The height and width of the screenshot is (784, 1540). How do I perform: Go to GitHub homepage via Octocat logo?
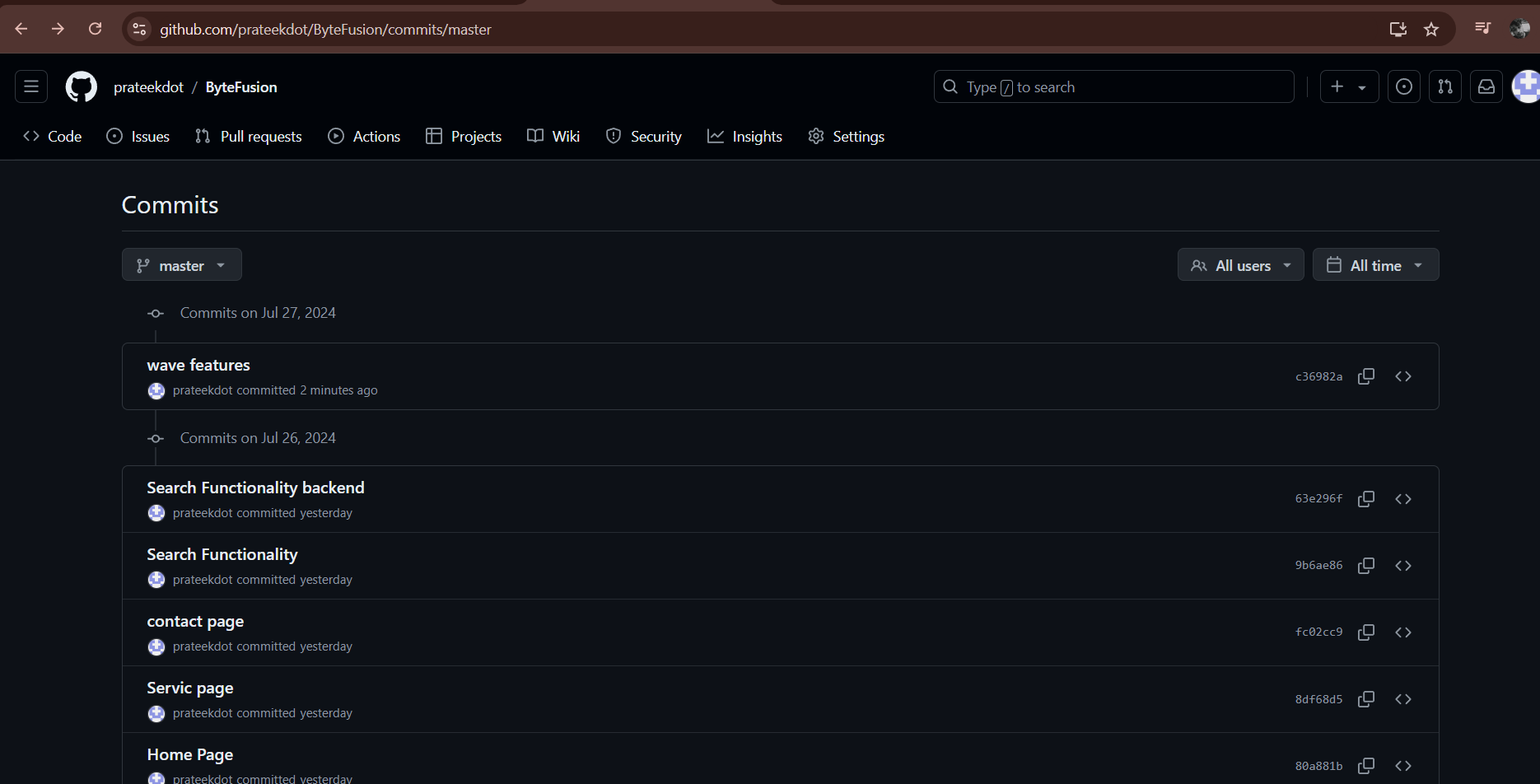pyautogui.click(x=81, y=86)
